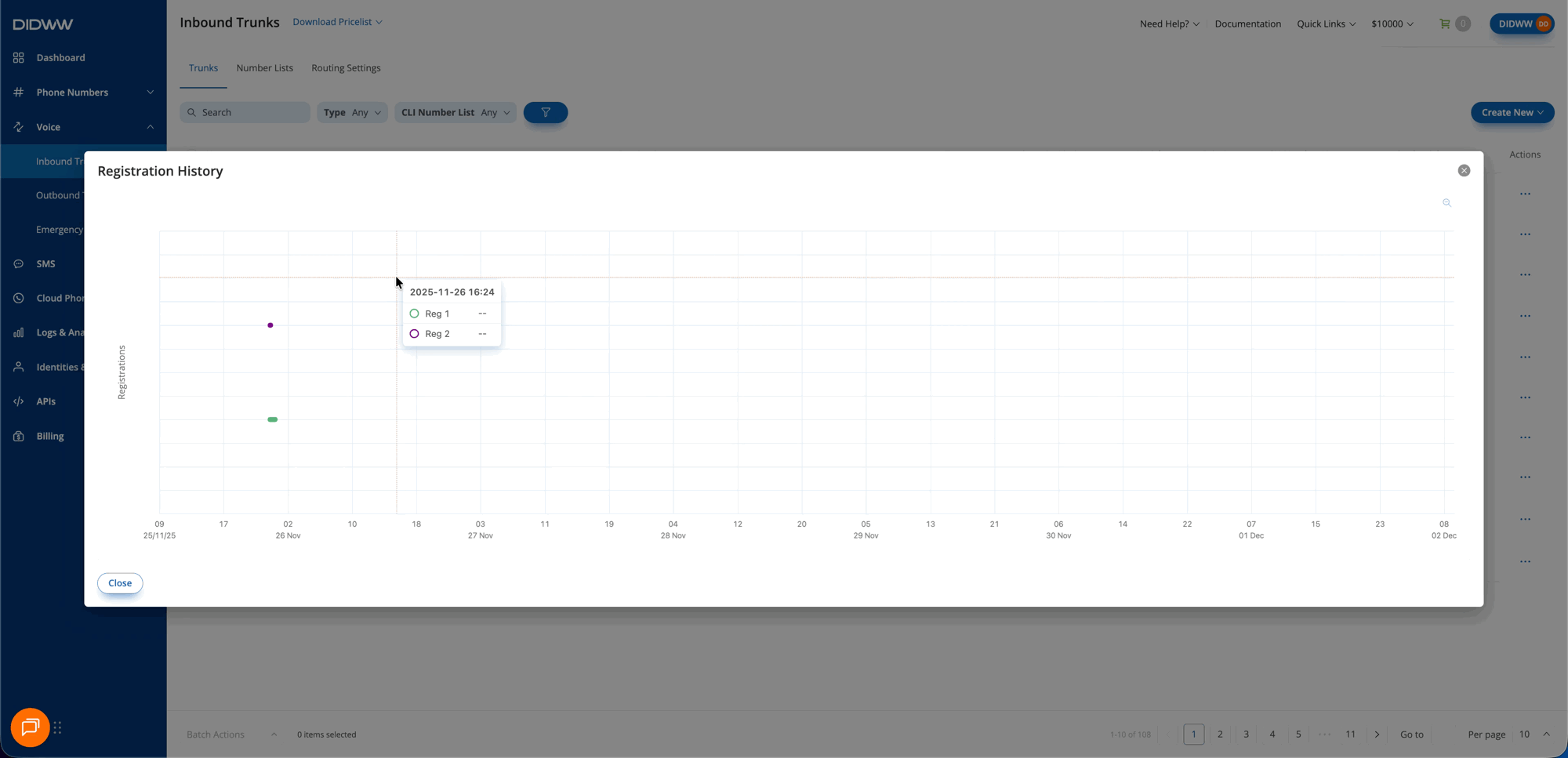
Task: Open the Type filter dropdown
Action: (352, 113)
